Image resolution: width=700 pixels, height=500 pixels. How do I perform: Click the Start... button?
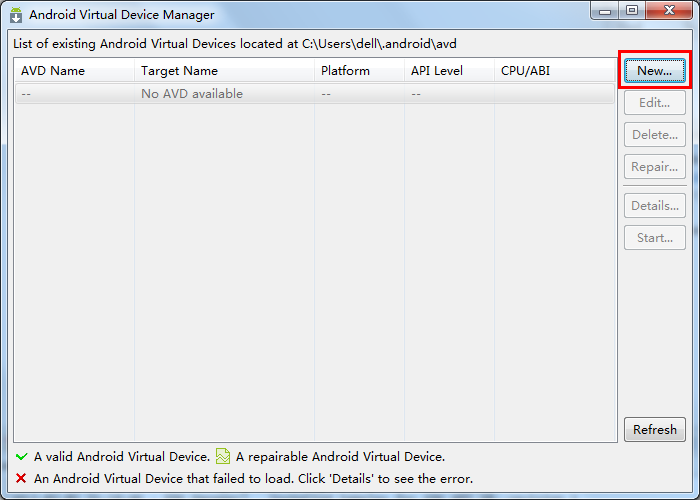point(655,238)
